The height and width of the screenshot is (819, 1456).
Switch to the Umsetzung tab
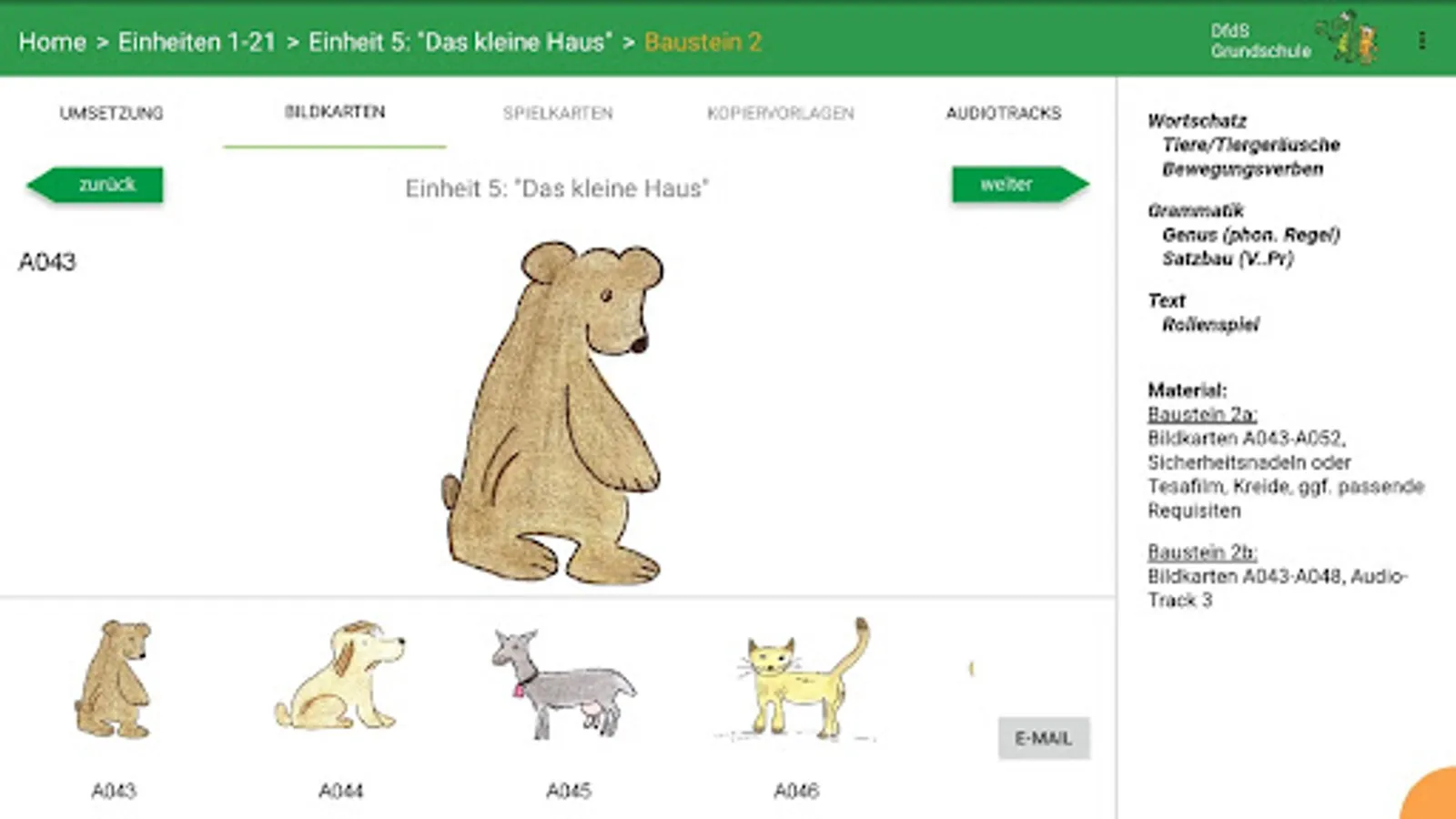(111, 113)
